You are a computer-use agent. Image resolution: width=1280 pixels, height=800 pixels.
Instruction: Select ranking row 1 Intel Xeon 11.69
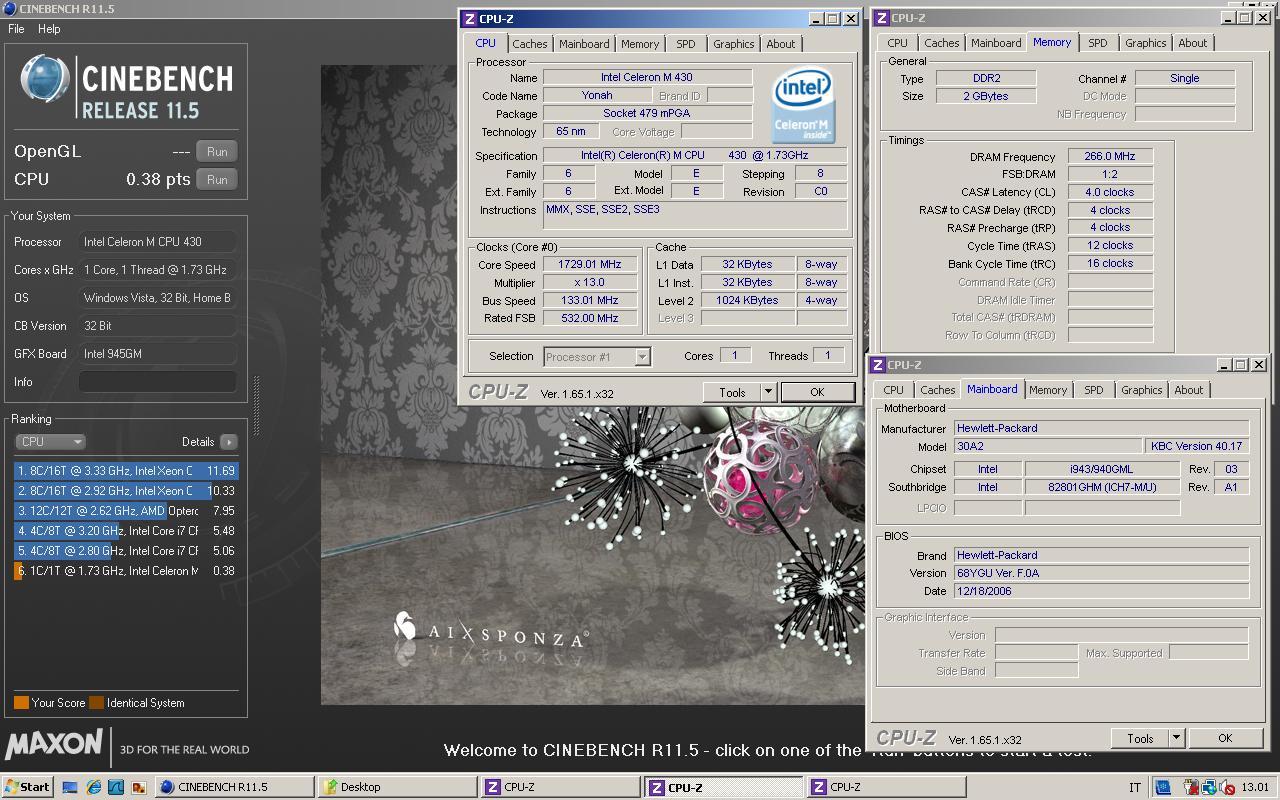(126, 471)
